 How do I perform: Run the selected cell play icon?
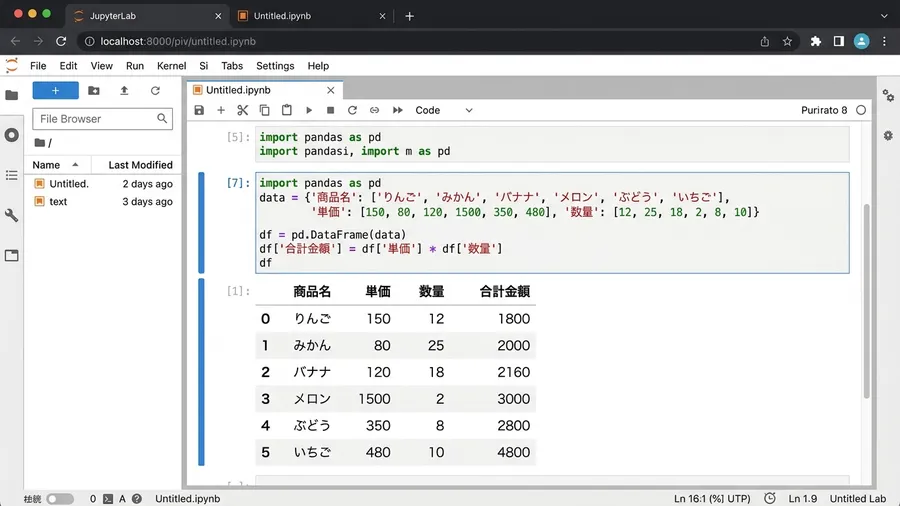[x=309, y=110]
